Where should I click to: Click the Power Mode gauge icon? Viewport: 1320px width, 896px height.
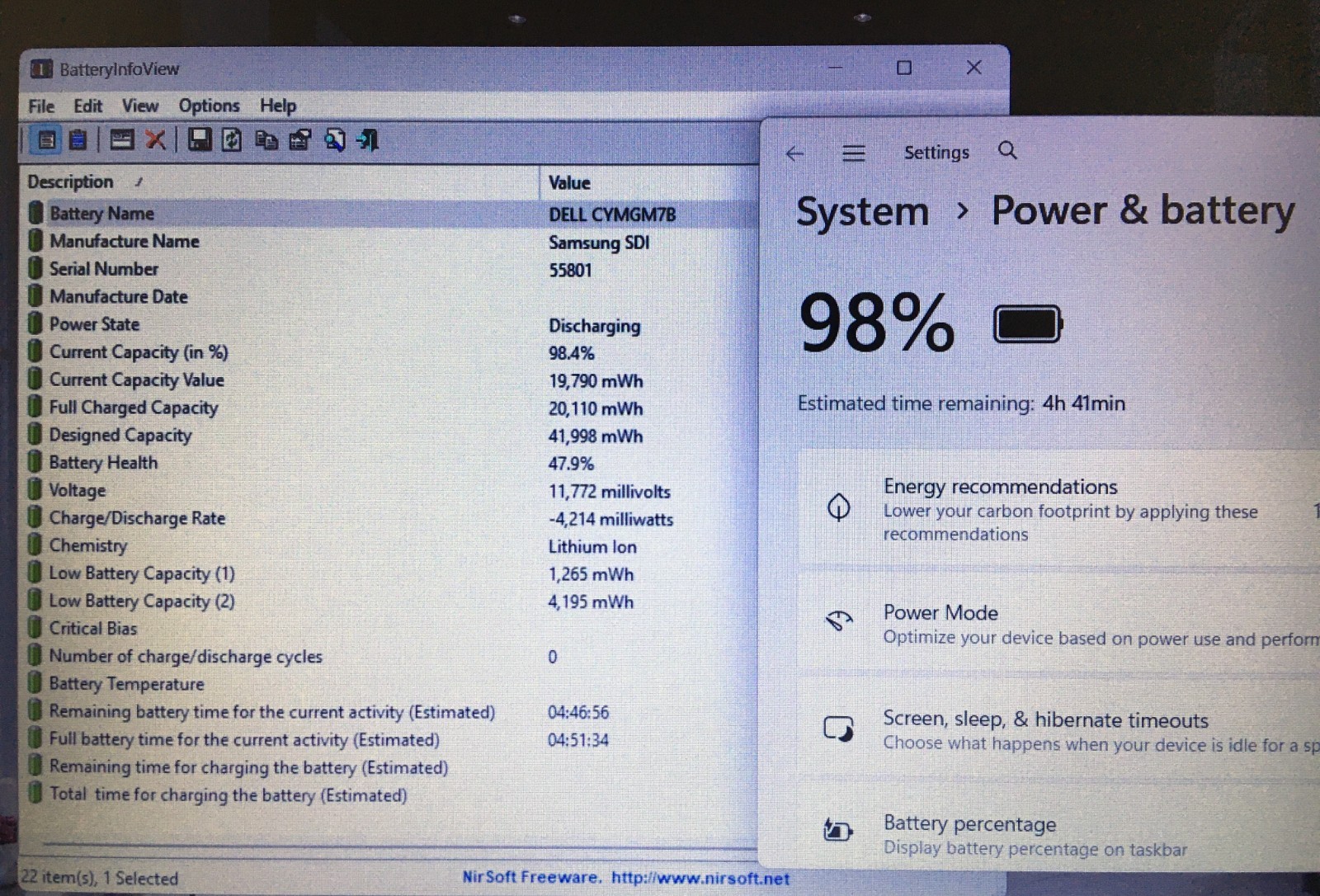(x=839, y=620)
